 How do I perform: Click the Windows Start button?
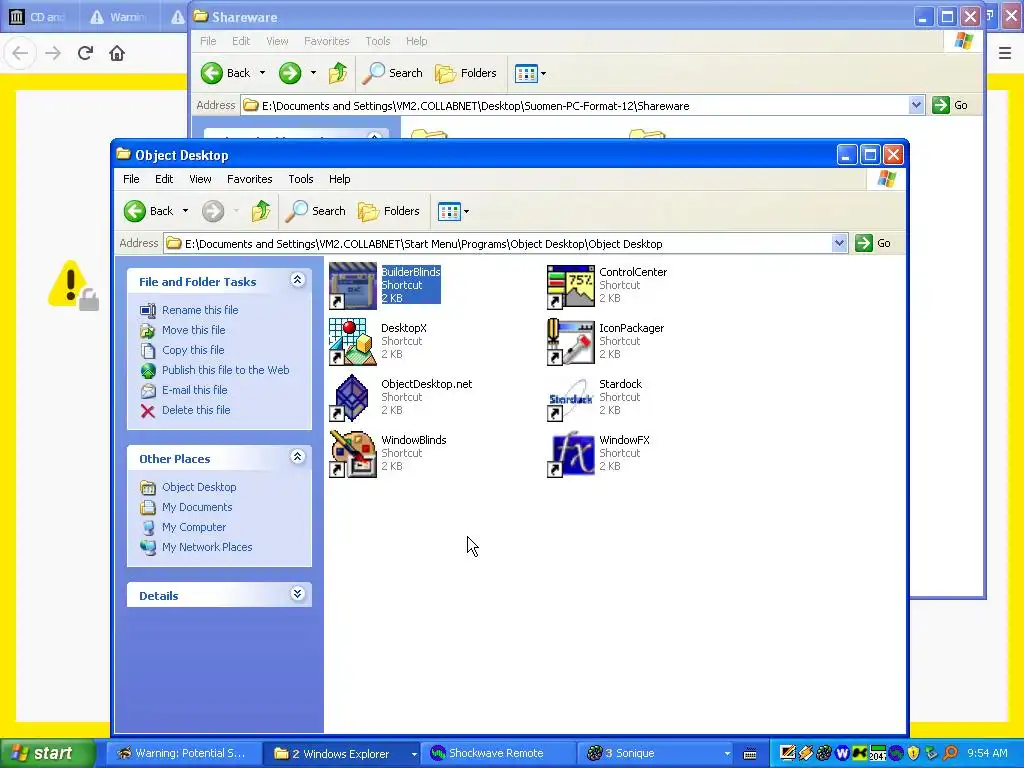pos(47,754)
